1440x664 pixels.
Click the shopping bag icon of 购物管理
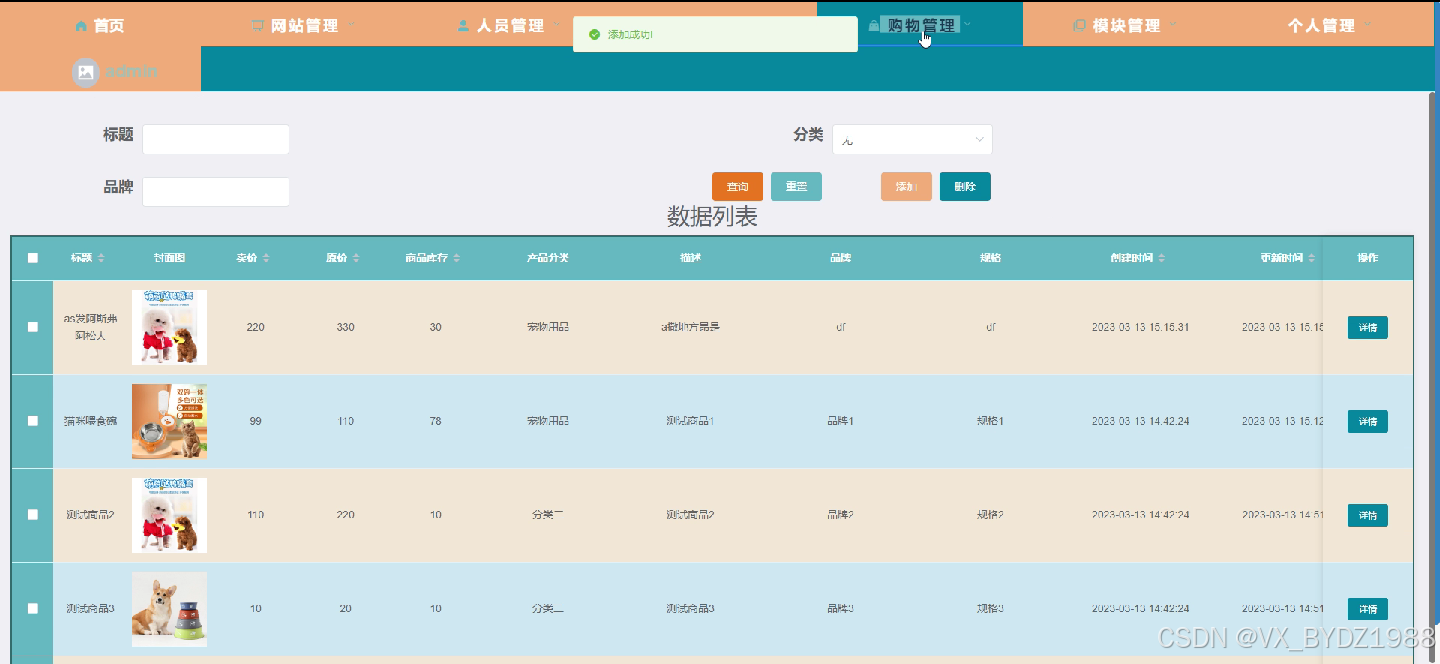[874, 26]
